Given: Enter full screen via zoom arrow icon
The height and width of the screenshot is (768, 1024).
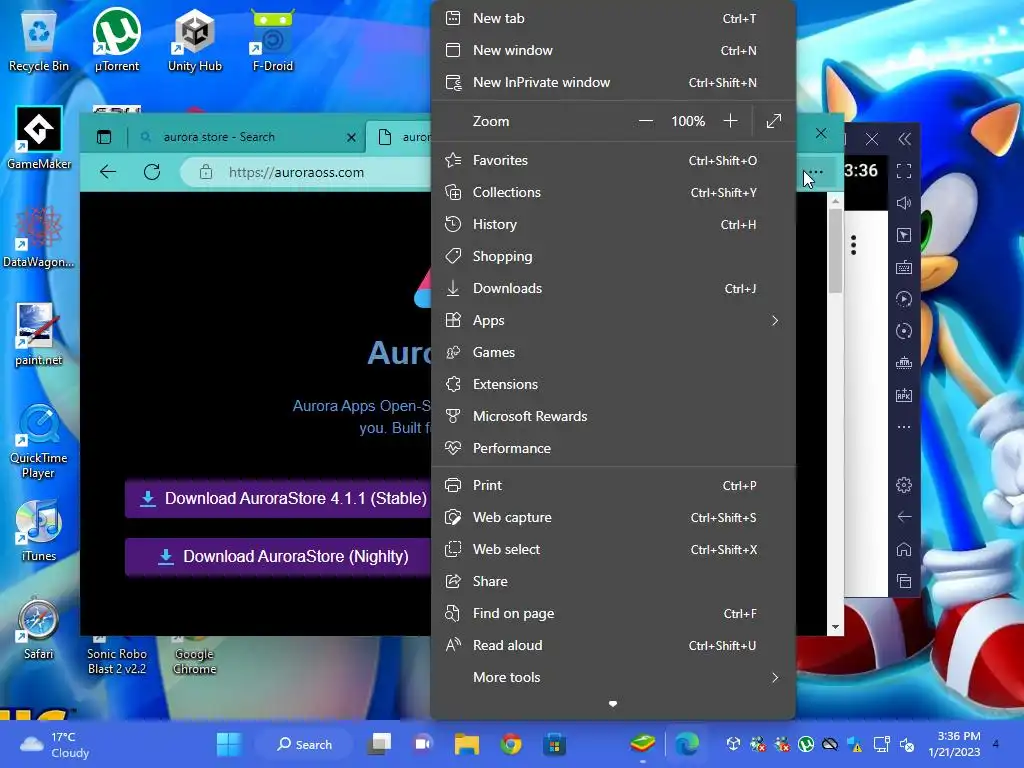Looking at the screenshot, I should click(774, 121).
